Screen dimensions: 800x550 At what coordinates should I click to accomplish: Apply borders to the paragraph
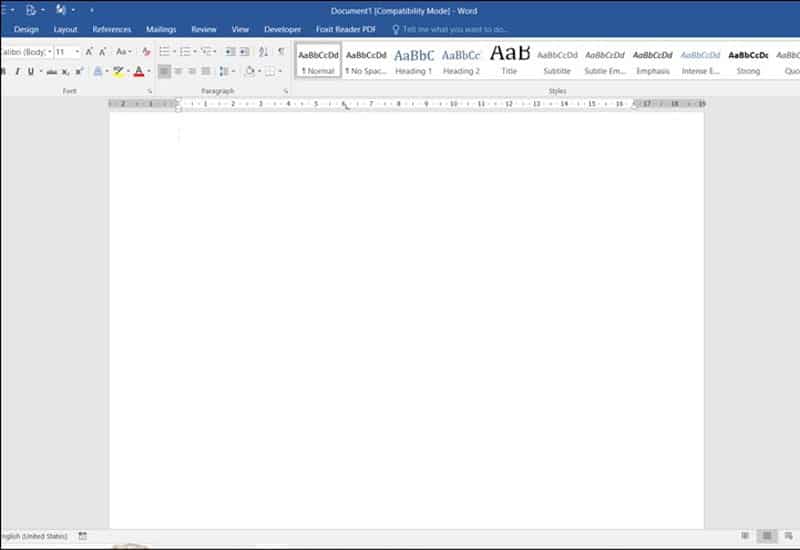pos(270,71)
